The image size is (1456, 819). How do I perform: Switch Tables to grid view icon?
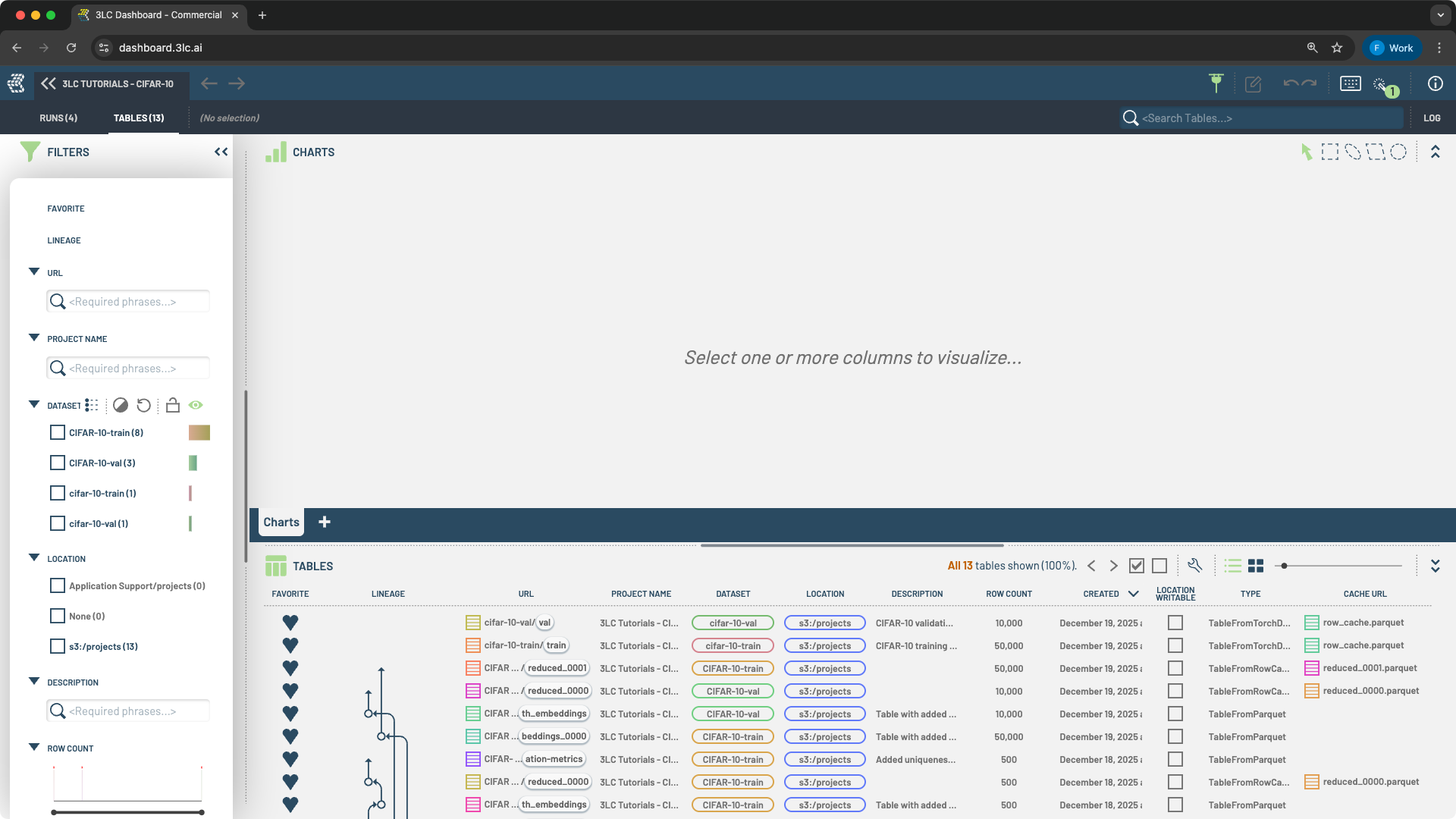pos(1256,566)
